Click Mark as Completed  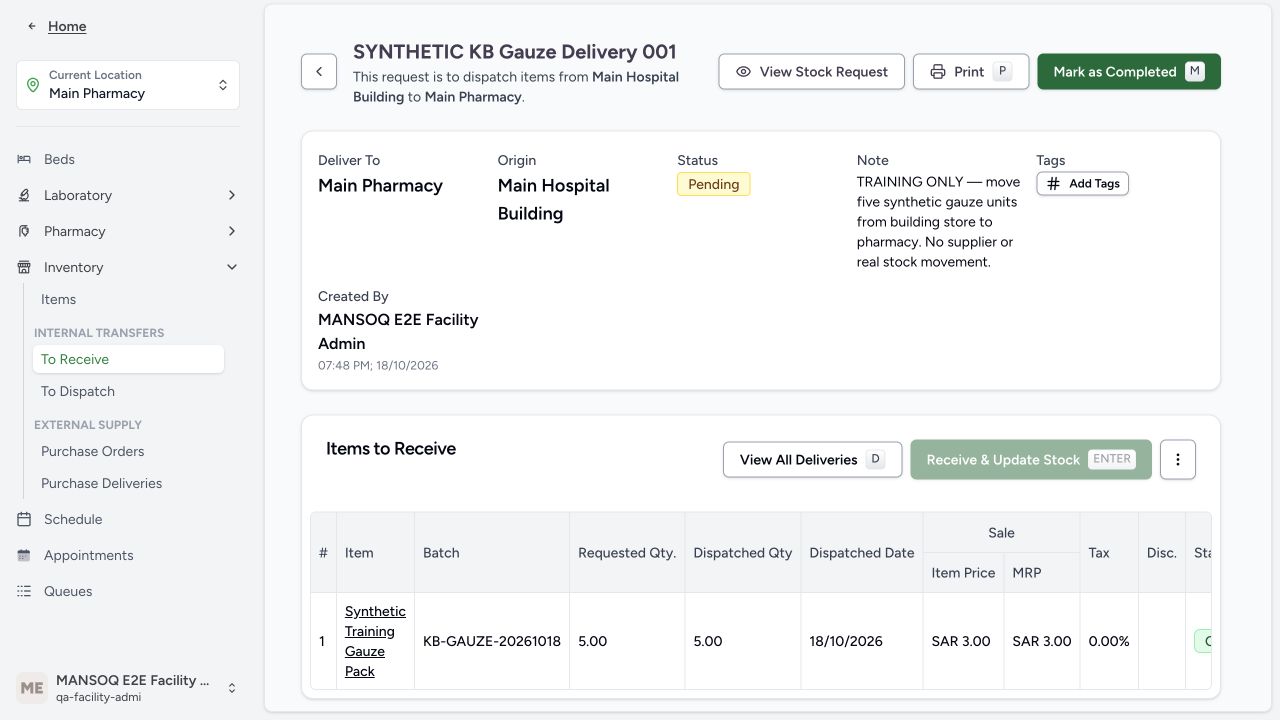[x=1129, y=72]
